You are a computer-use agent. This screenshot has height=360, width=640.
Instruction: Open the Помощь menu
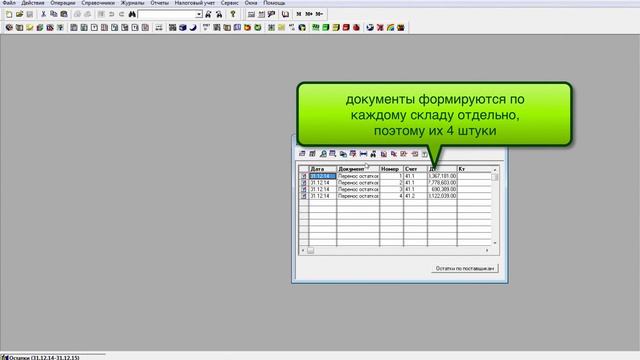[x=274, y=3]
